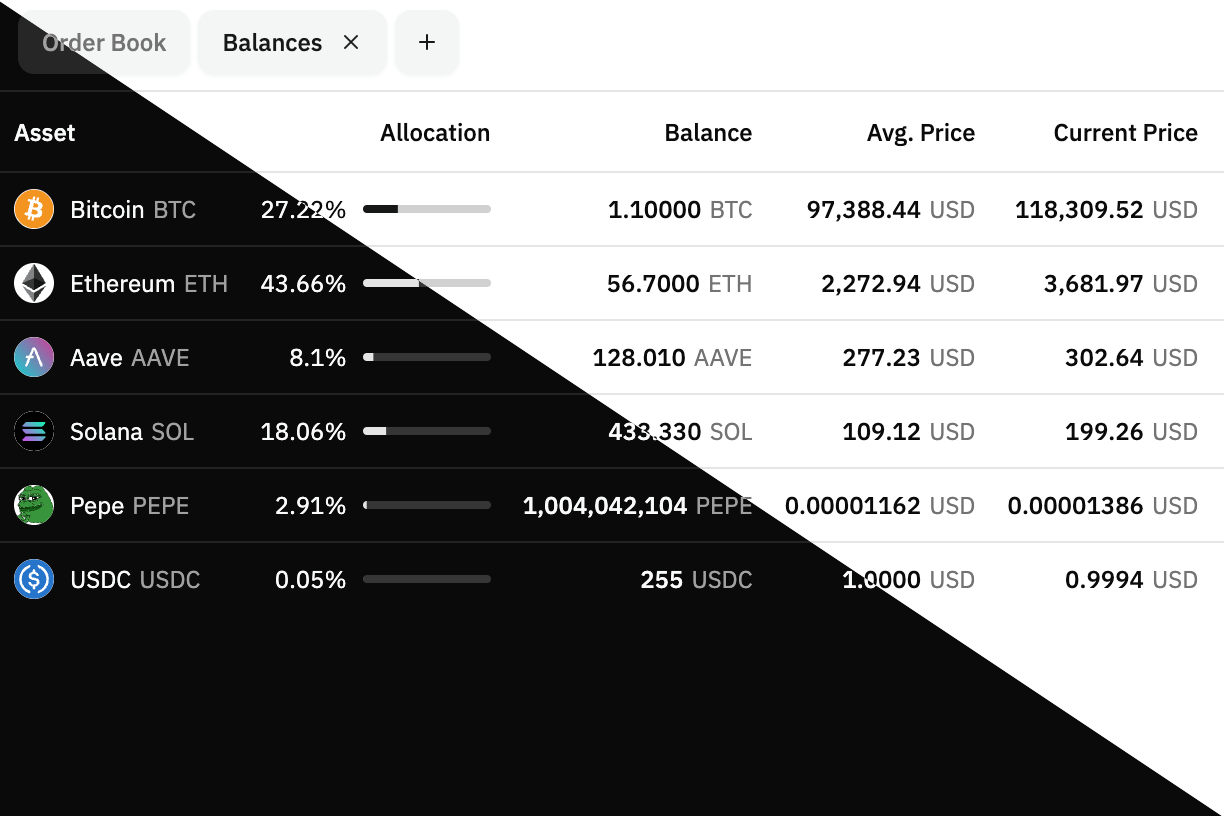The height and width of the screenshot is (816, 1224).
Task: Click the Ethereum diamond icon
Action: [x=34, y=284]
